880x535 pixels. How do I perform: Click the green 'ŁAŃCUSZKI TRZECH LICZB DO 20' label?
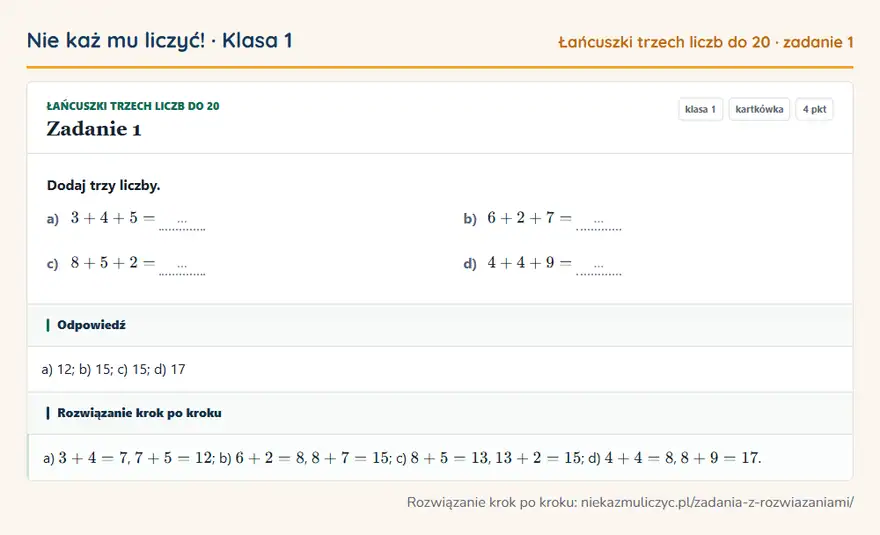click(x=133, y=106)
